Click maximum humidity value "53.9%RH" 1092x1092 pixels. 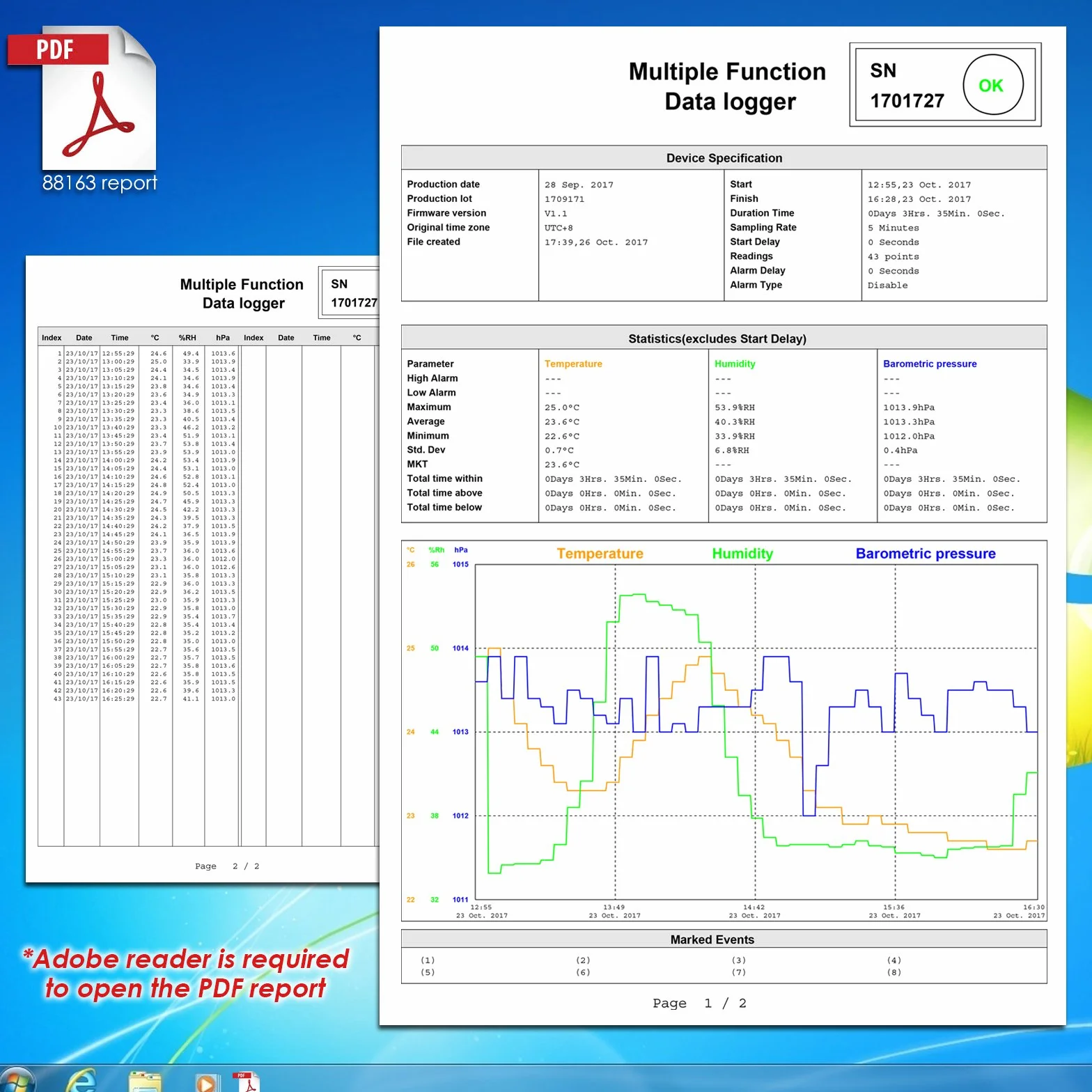(735, 407)
